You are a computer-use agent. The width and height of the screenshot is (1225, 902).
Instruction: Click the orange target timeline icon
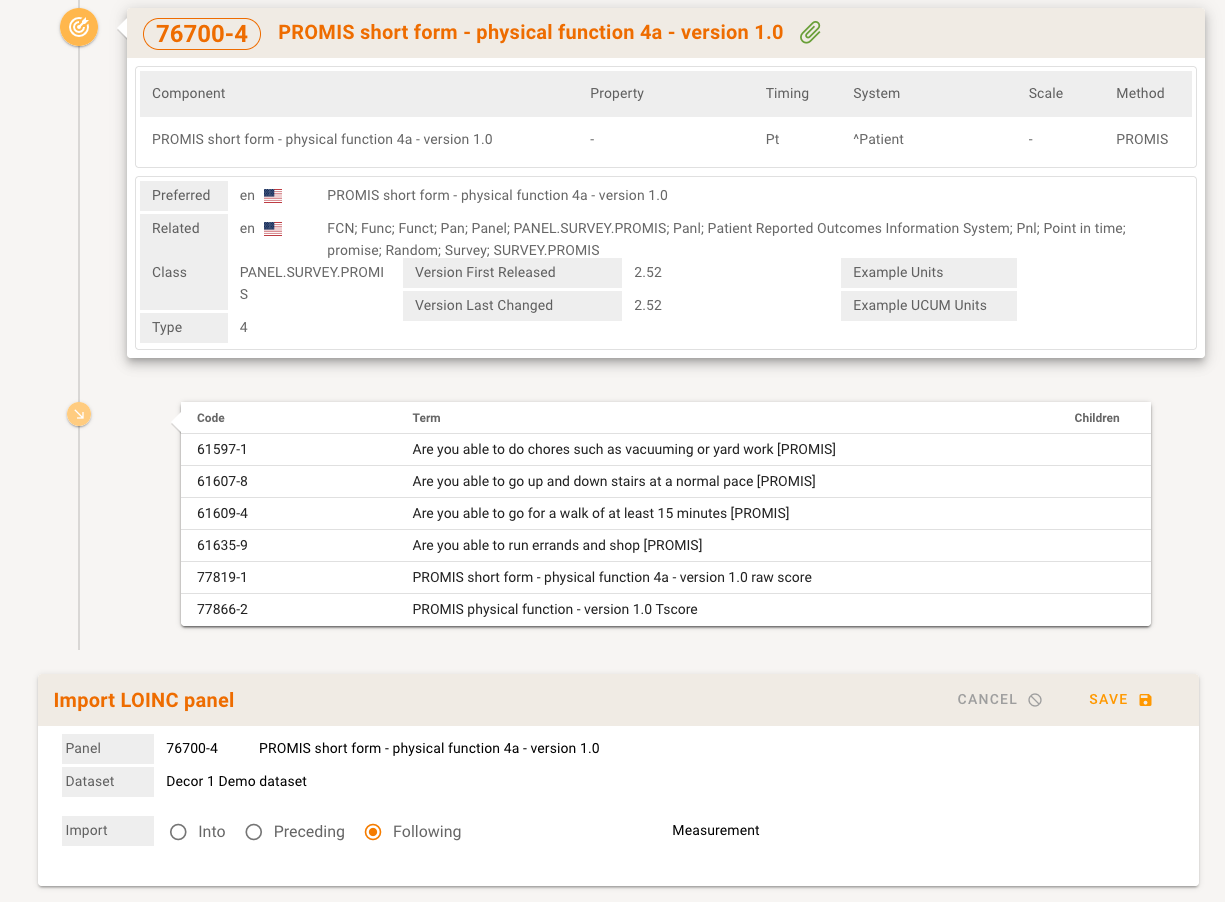tap(79, 28)
